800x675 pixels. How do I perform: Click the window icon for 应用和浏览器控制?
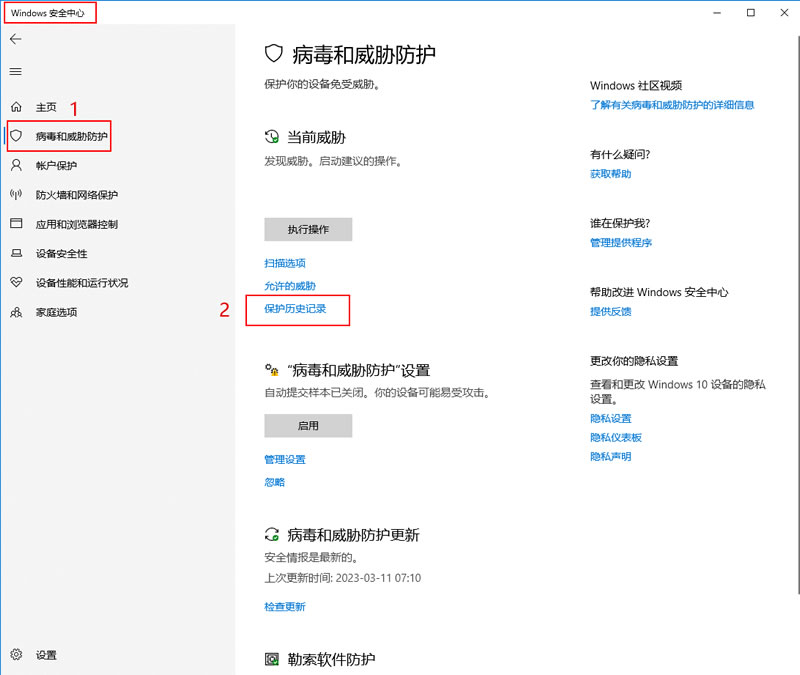[x=16, y=223]
